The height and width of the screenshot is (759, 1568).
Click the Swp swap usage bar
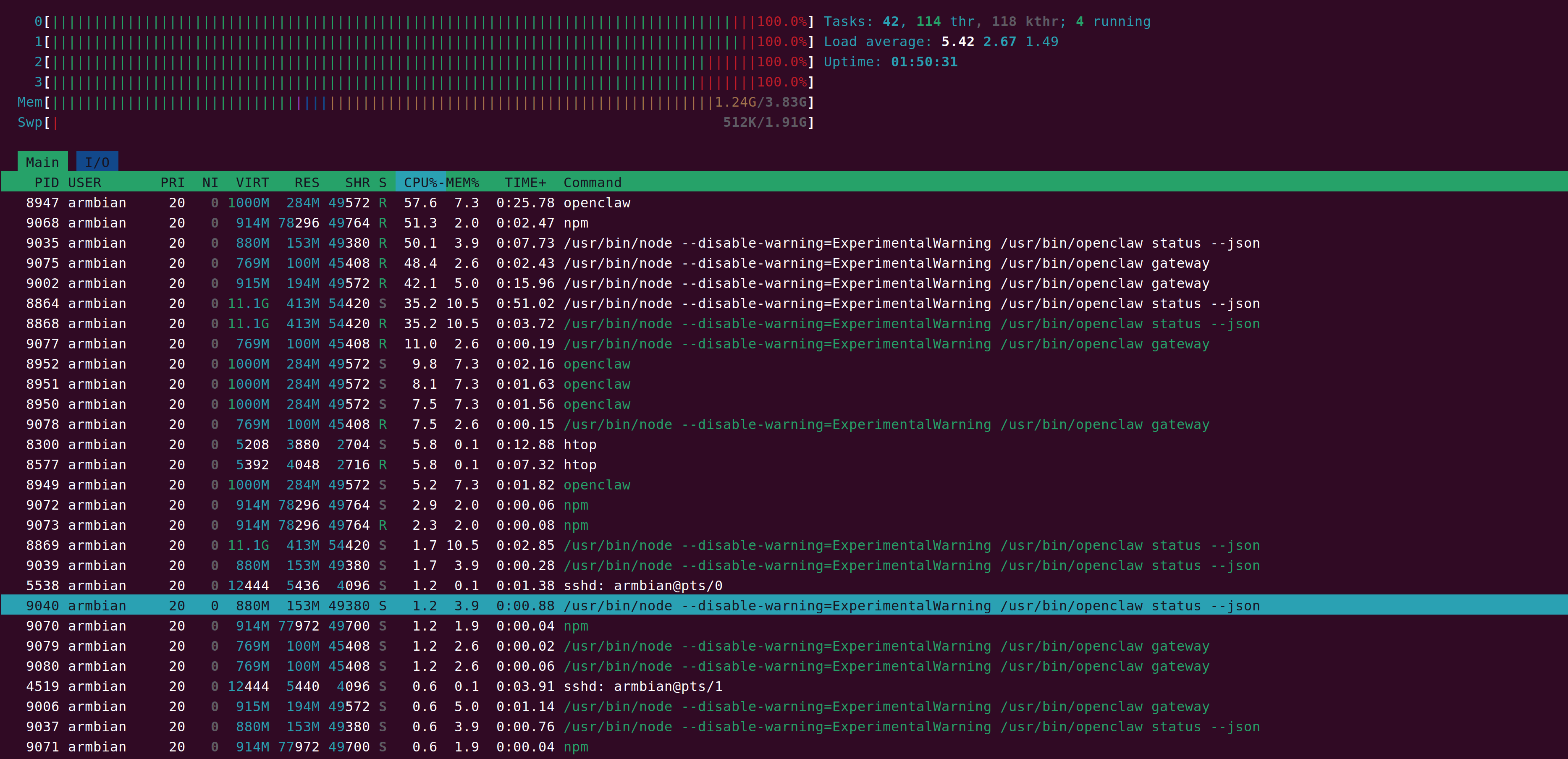[426, 122]
